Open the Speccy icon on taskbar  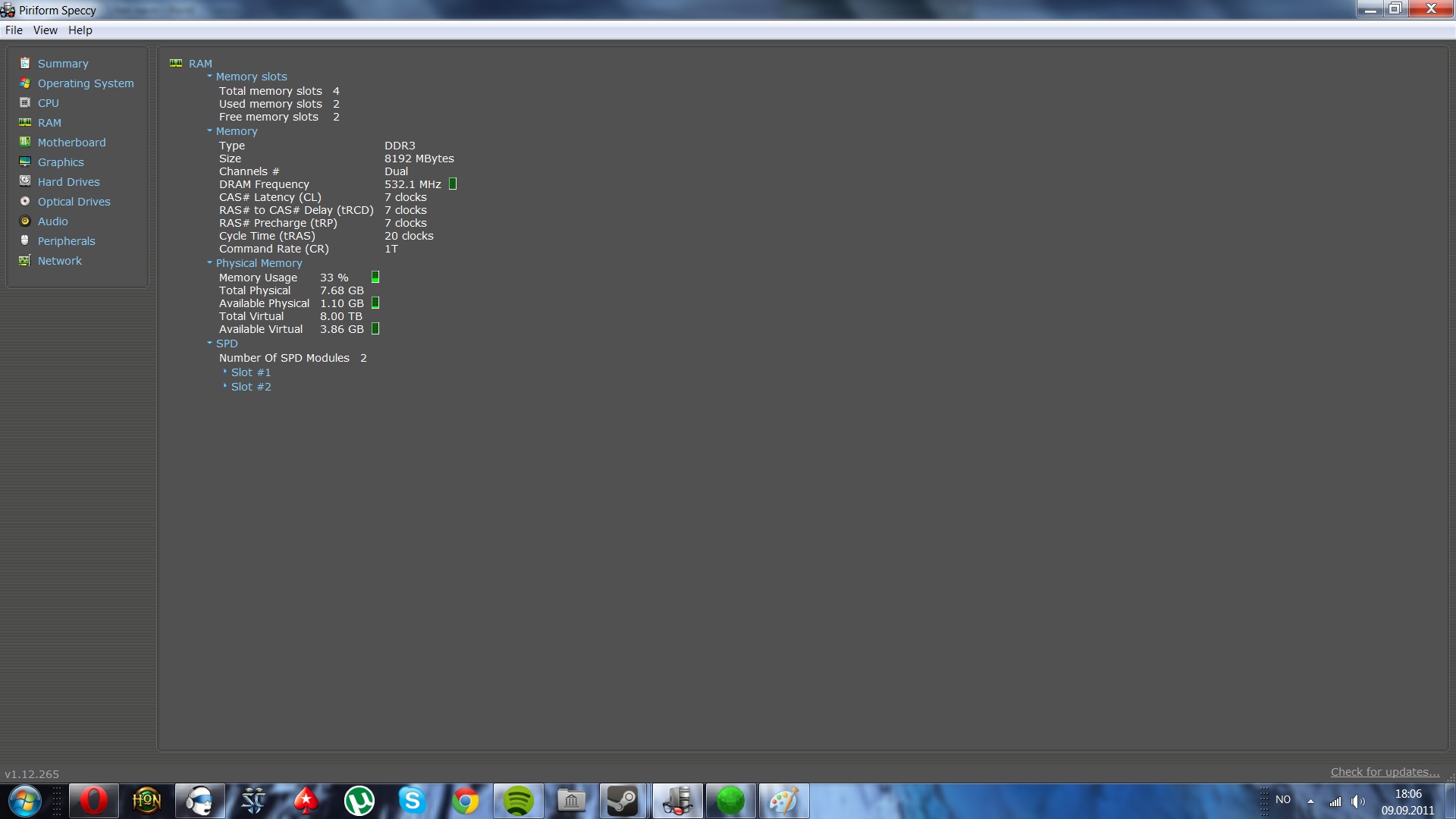coord(678,801)
